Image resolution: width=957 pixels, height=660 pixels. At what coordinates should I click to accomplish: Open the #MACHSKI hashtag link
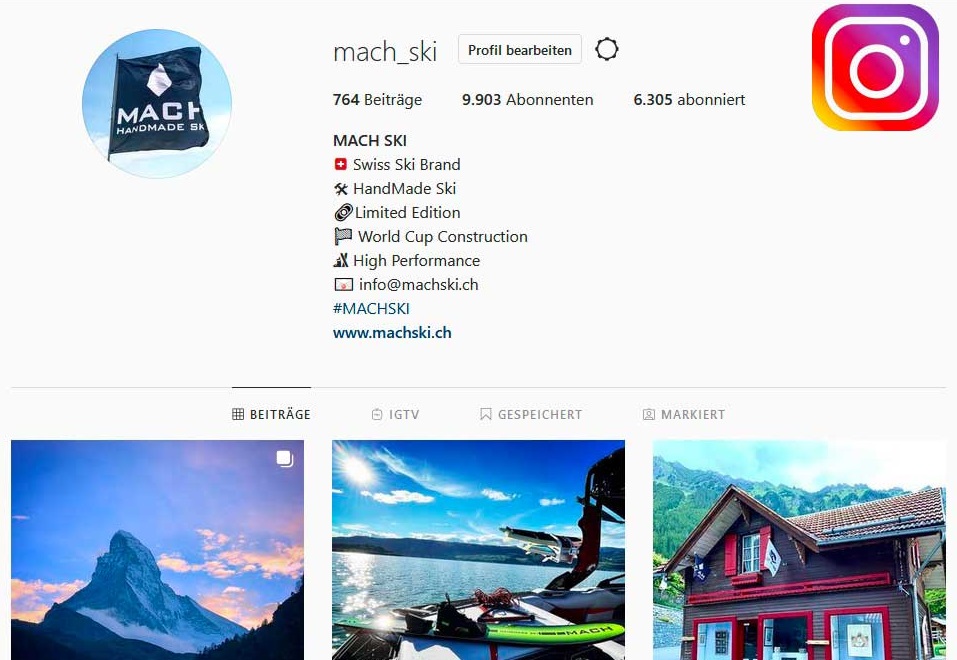(x=371, y=309)
